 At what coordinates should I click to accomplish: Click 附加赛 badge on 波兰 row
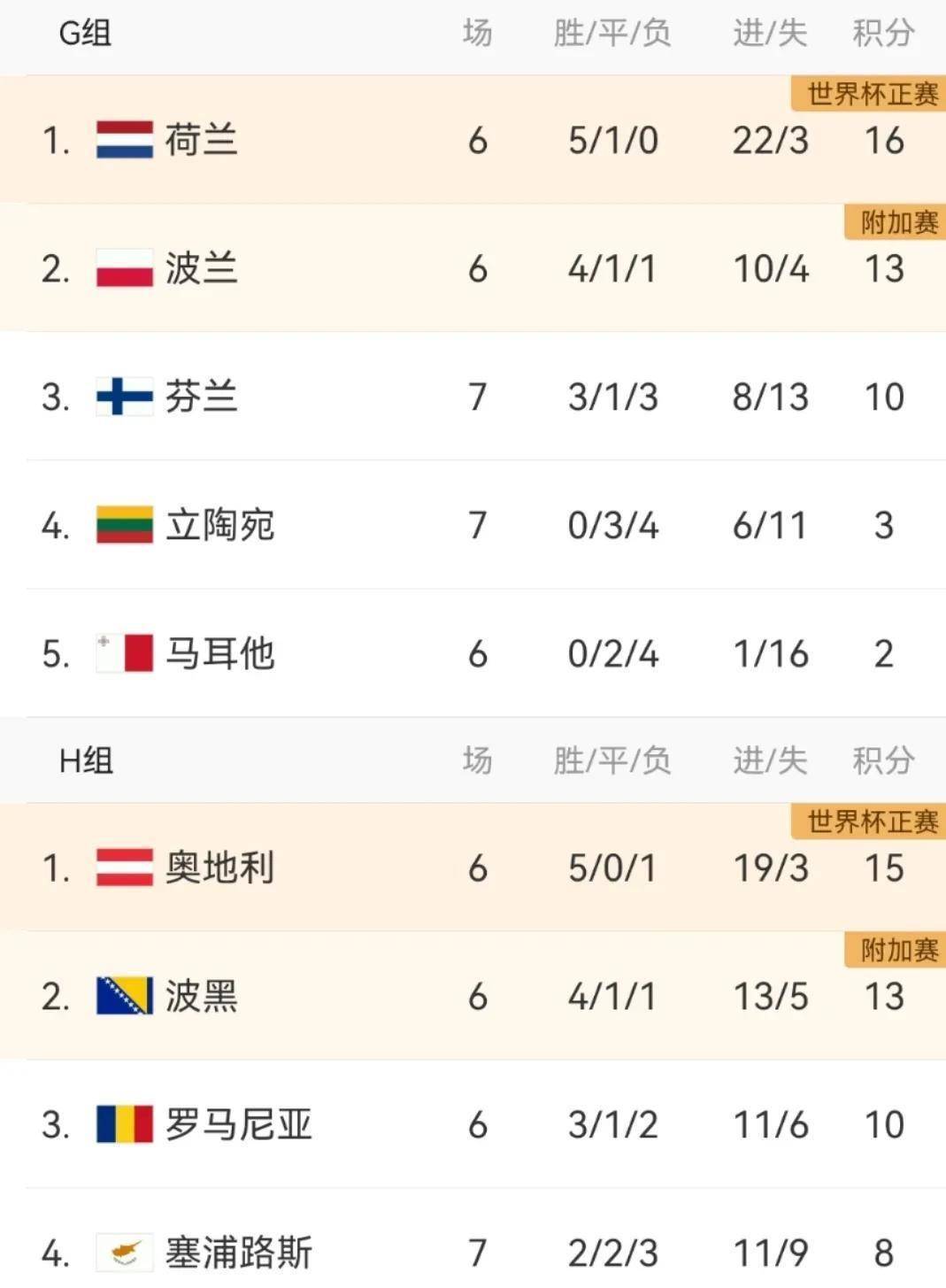coord(898,222)
